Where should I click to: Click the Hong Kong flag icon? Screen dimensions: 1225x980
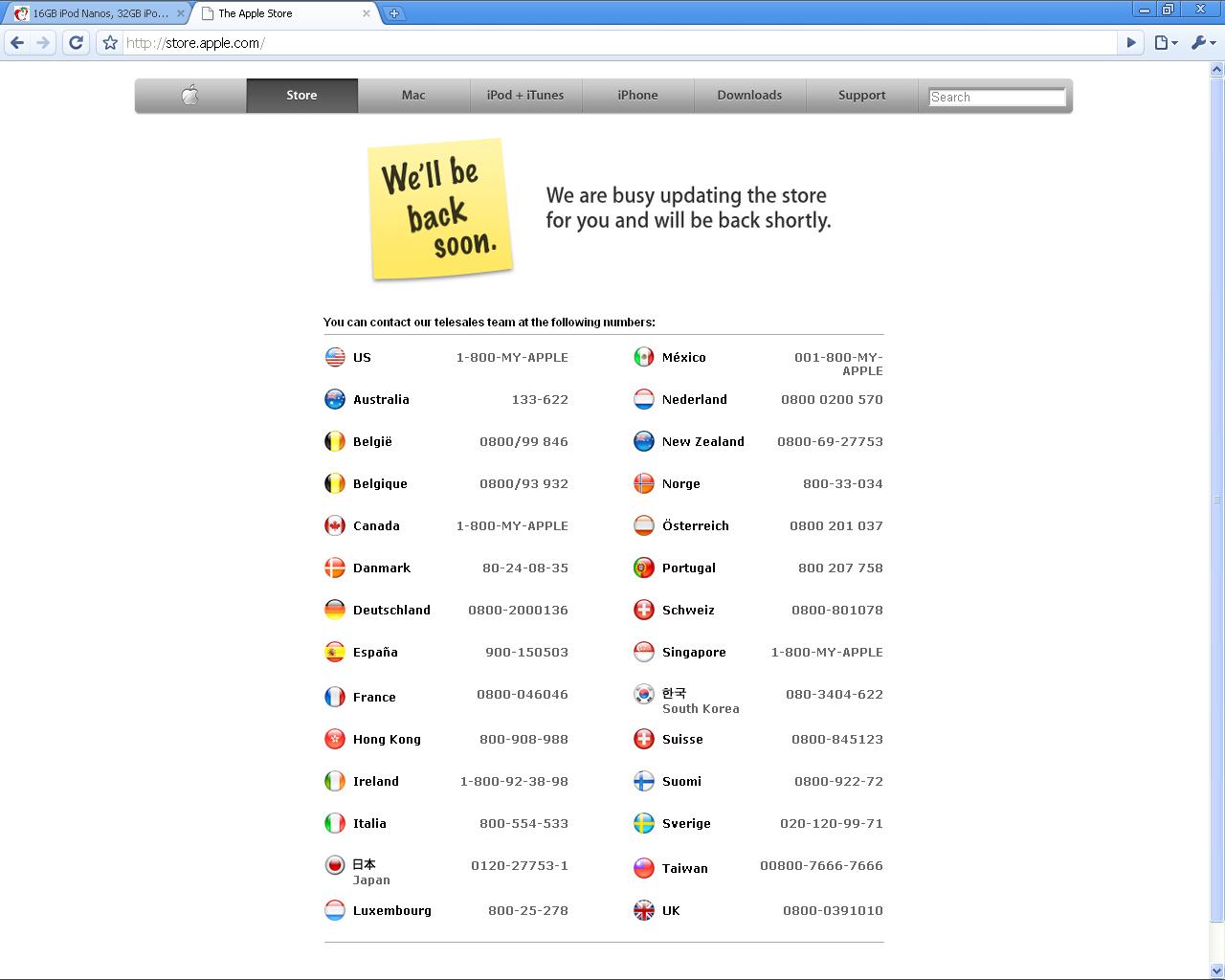(335, 739)
